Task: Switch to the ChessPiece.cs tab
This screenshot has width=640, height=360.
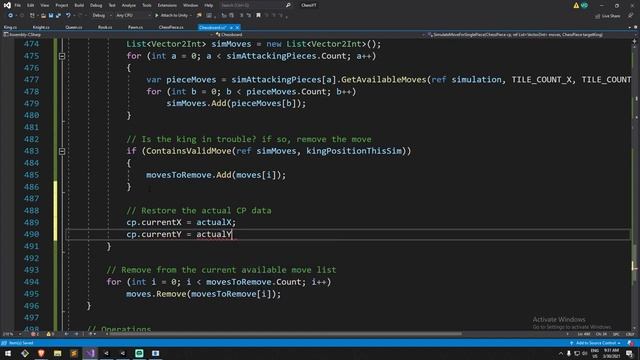Action: tap(171, 27)
